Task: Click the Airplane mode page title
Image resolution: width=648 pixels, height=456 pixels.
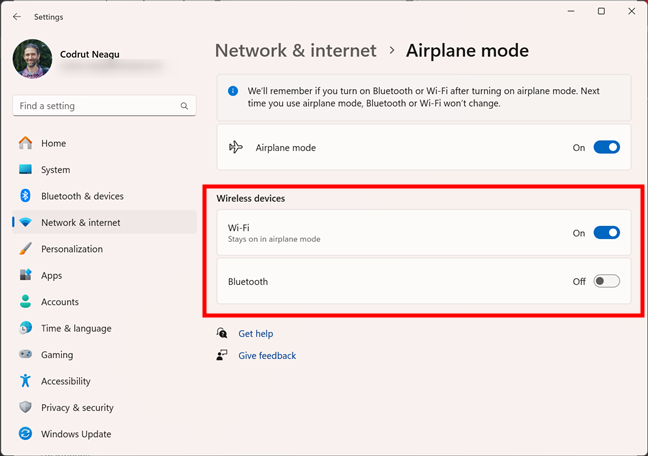Action: click(467, 50)
